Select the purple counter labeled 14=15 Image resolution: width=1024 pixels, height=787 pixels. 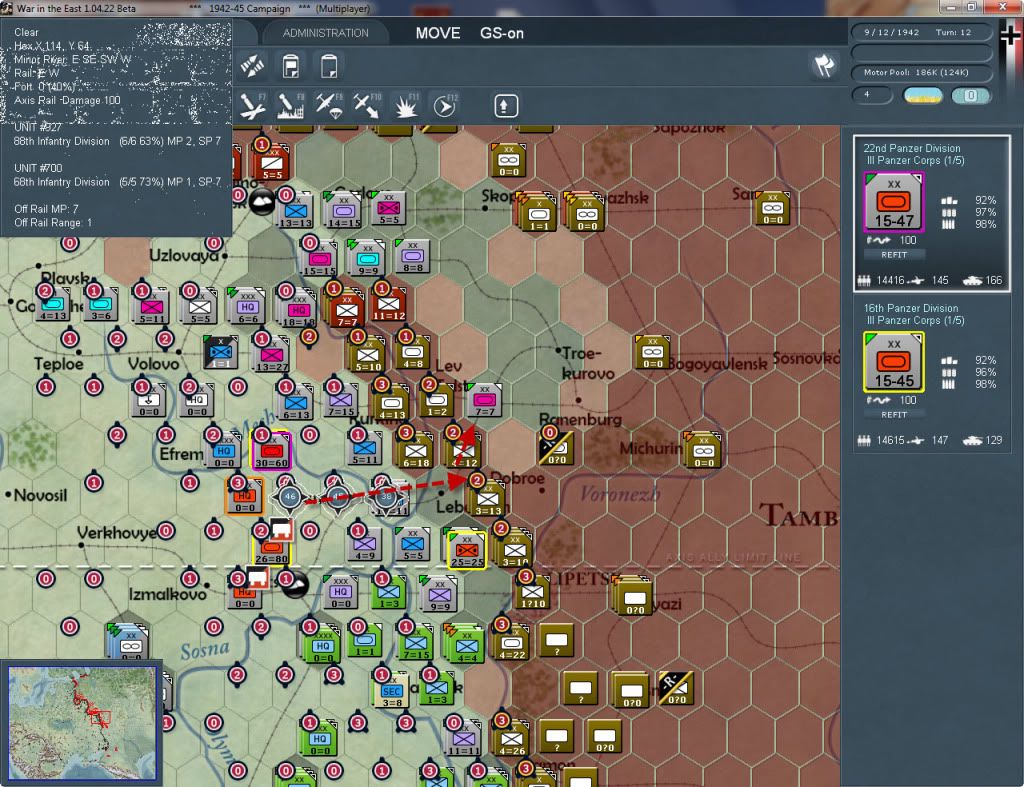tap(344, 211)
